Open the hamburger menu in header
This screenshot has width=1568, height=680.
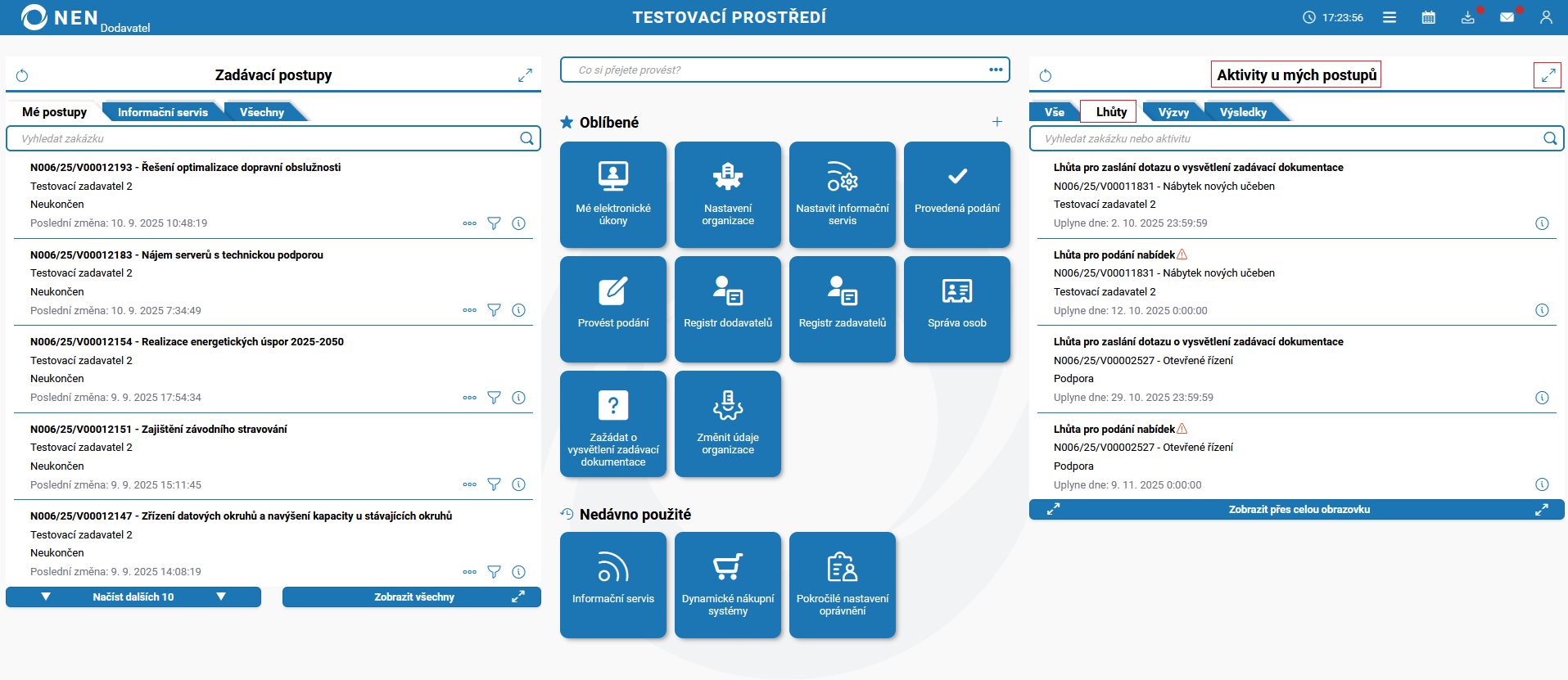[x=1390, y=17]
